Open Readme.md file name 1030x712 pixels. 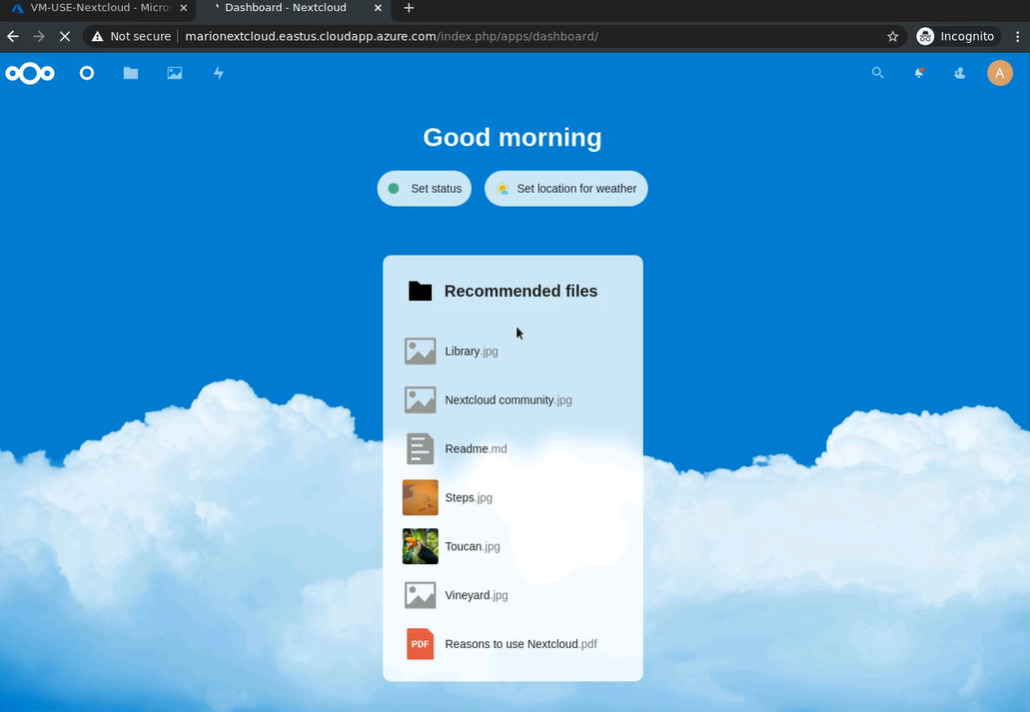[476, 449]
